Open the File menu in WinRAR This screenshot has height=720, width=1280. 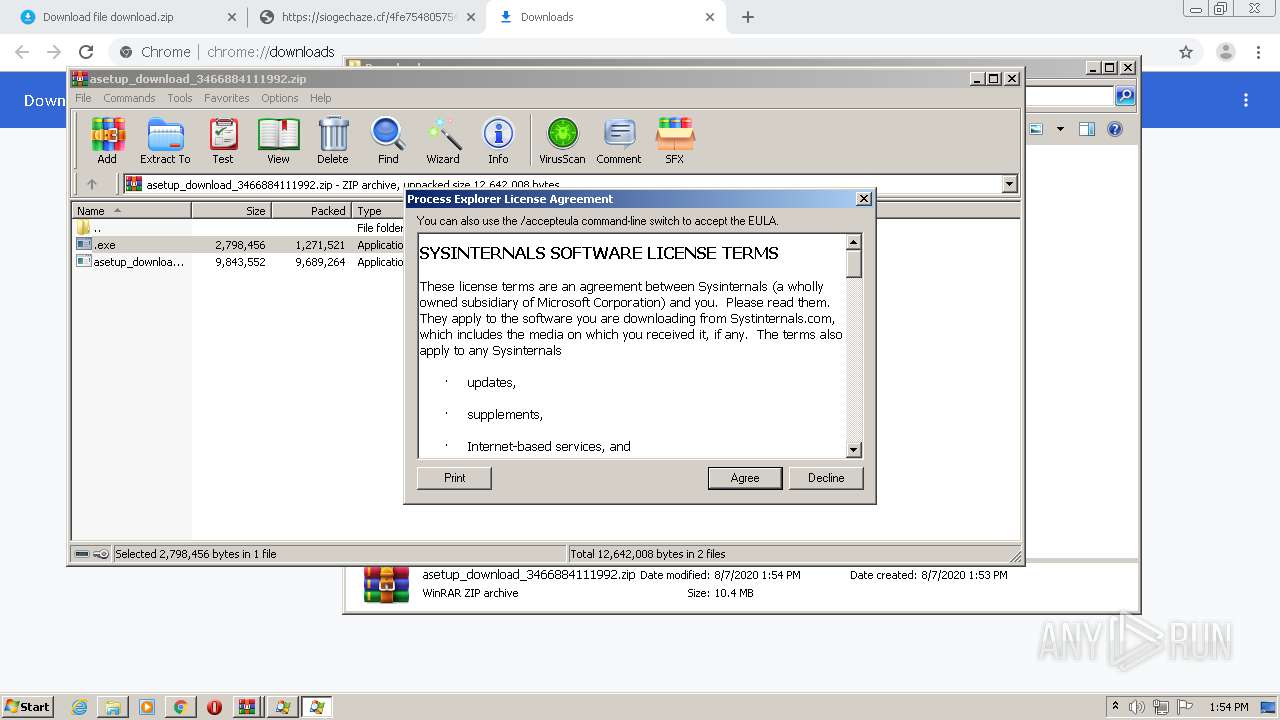pos(83,98)
